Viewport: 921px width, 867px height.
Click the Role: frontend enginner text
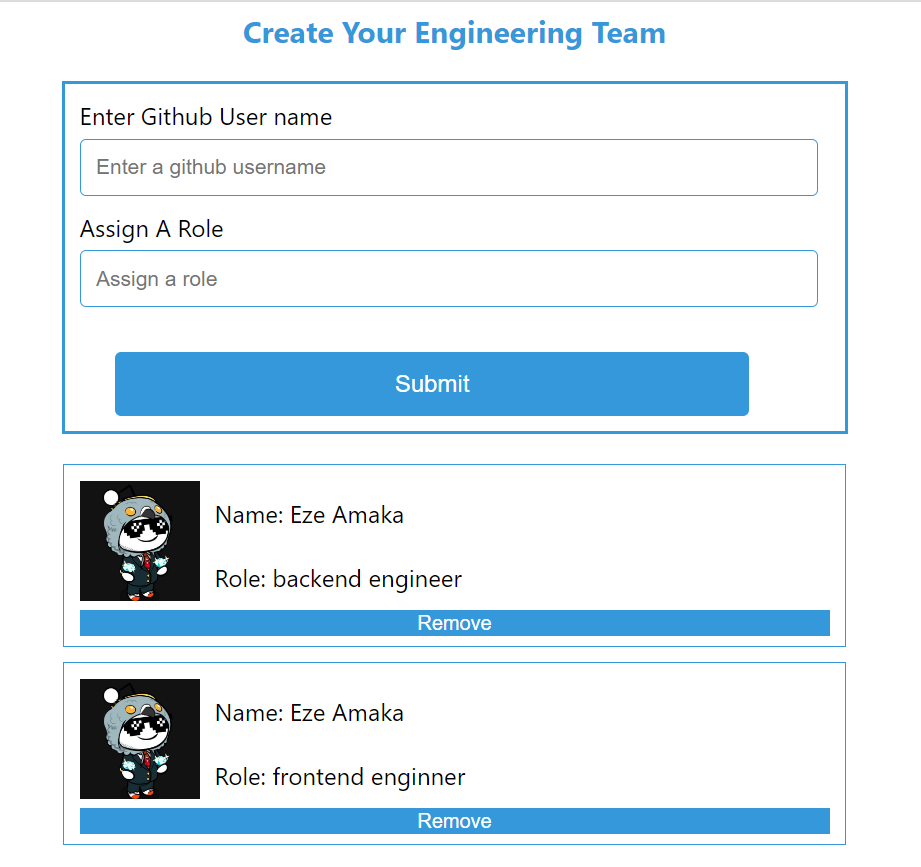(340, 777)
